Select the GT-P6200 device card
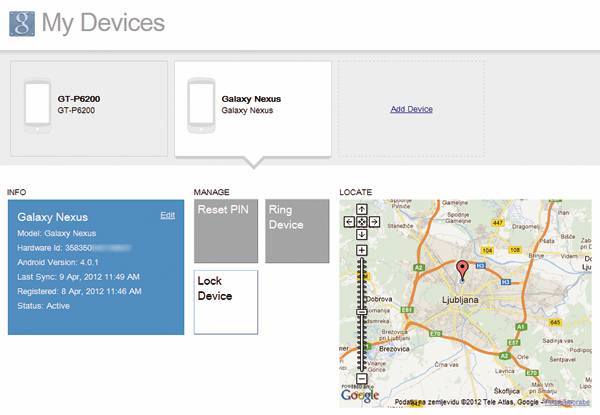This screenshot has height=415, width=600. tap(89, 109)
